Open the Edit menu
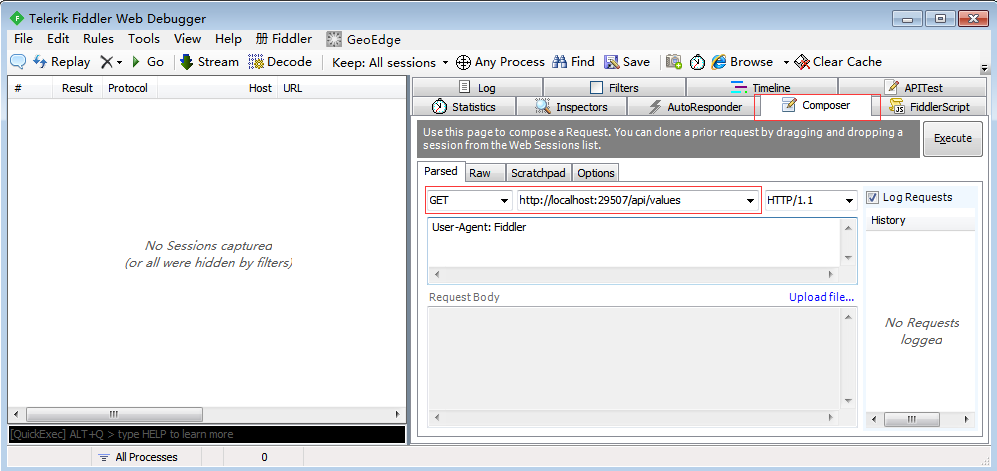 pyautogui.click(x=58, y=39)
